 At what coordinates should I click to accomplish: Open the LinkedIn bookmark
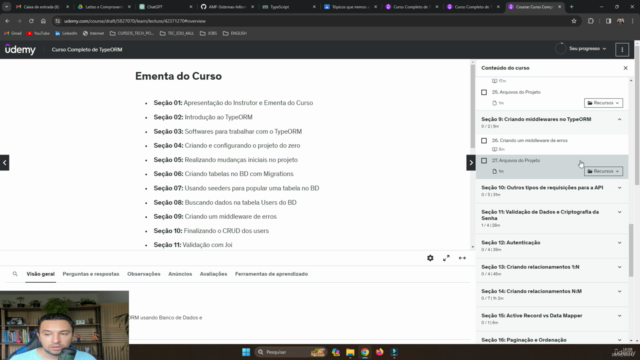pos(66,33)
